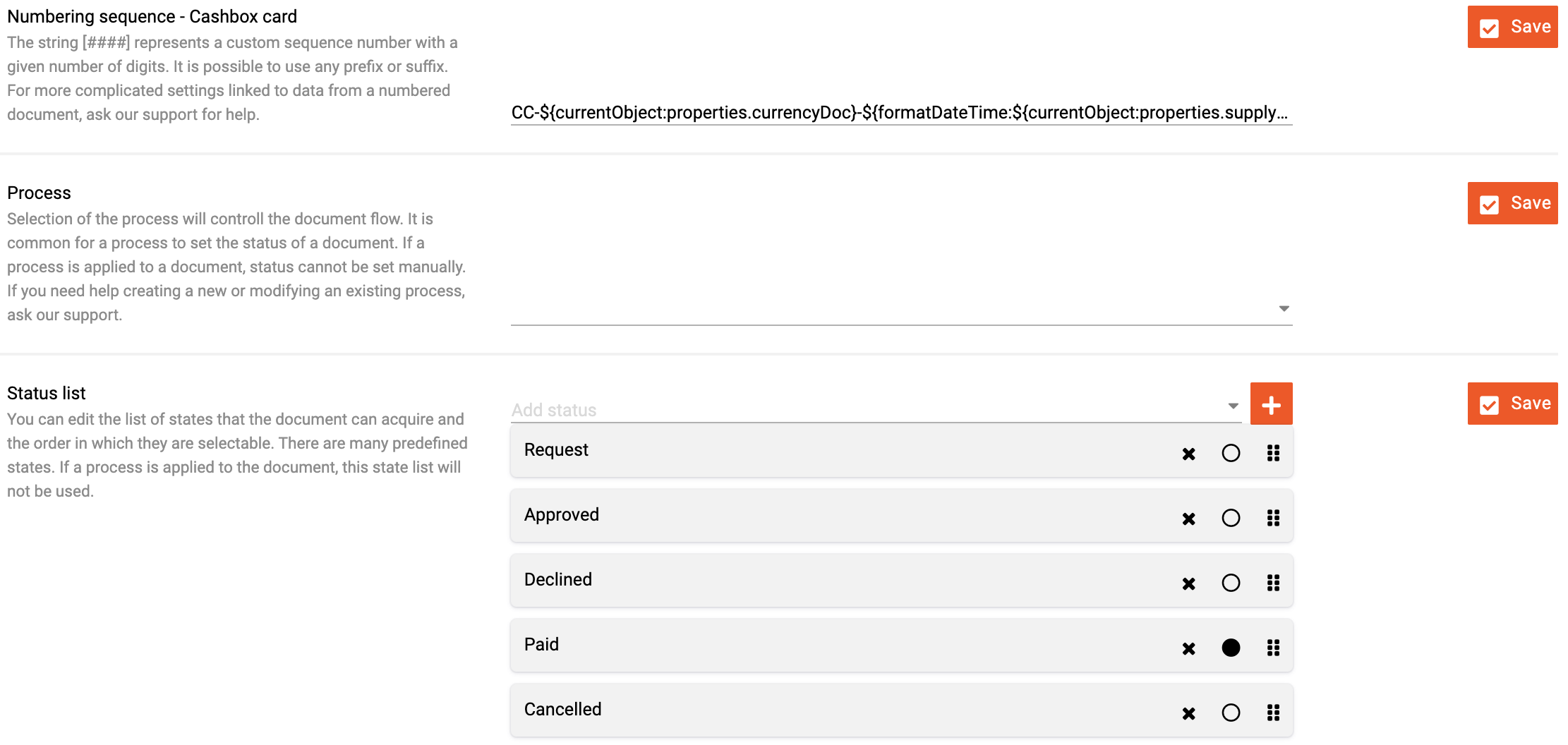Remove the Cancelled status with X icon
The width and height of the screenshot is (1568, 745).
pyautogui.click(x=1188, y=713)
